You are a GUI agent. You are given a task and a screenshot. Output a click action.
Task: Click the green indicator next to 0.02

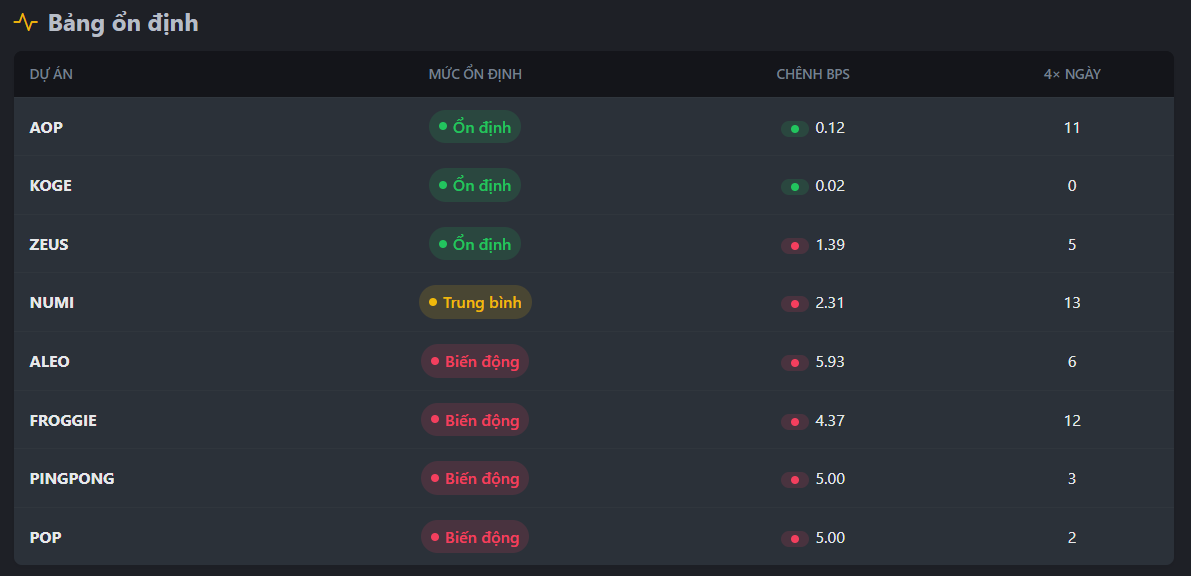(795, 187)
